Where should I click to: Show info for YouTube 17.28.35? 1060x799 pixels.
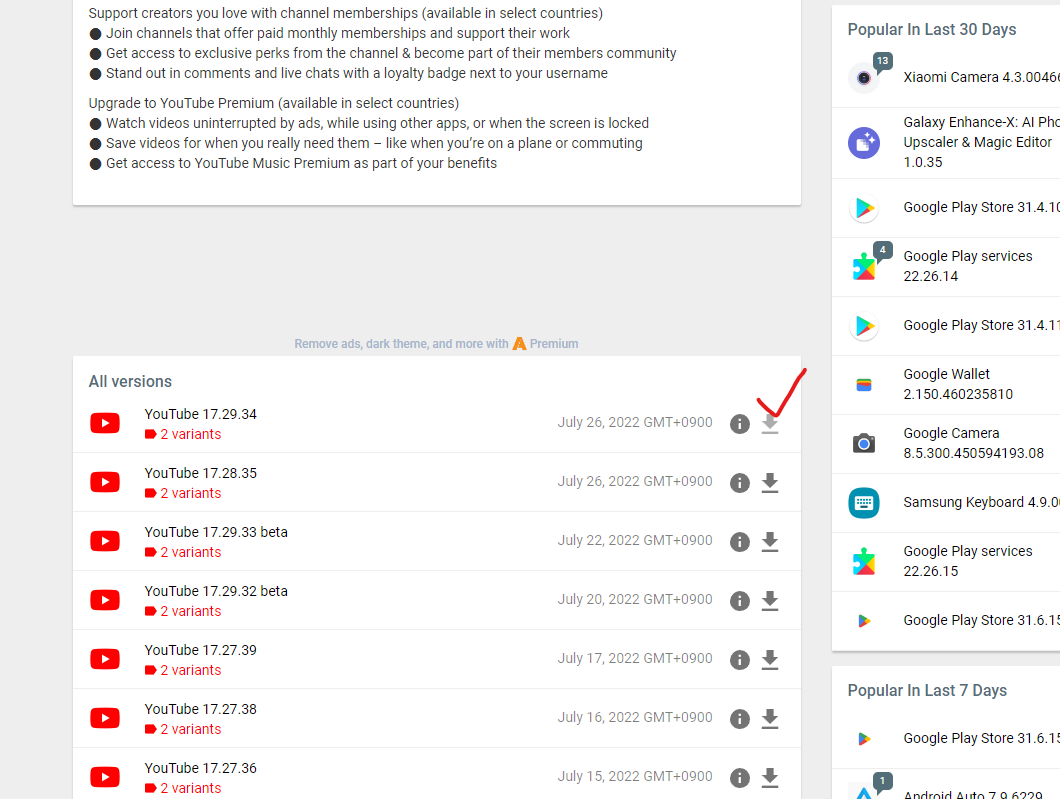click(740, 483)
